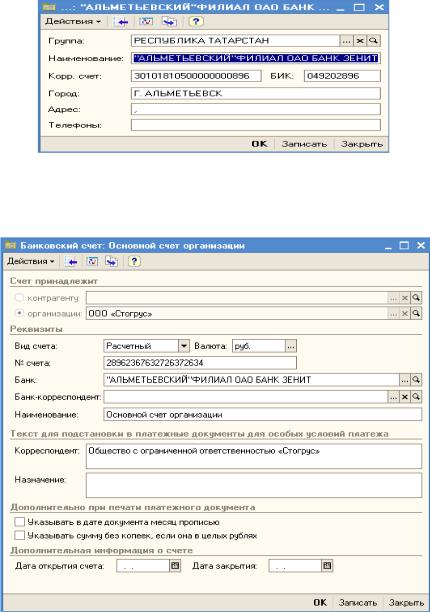
Task: Open calendar for Дата закрытия
Action: [x=327, y=566]
